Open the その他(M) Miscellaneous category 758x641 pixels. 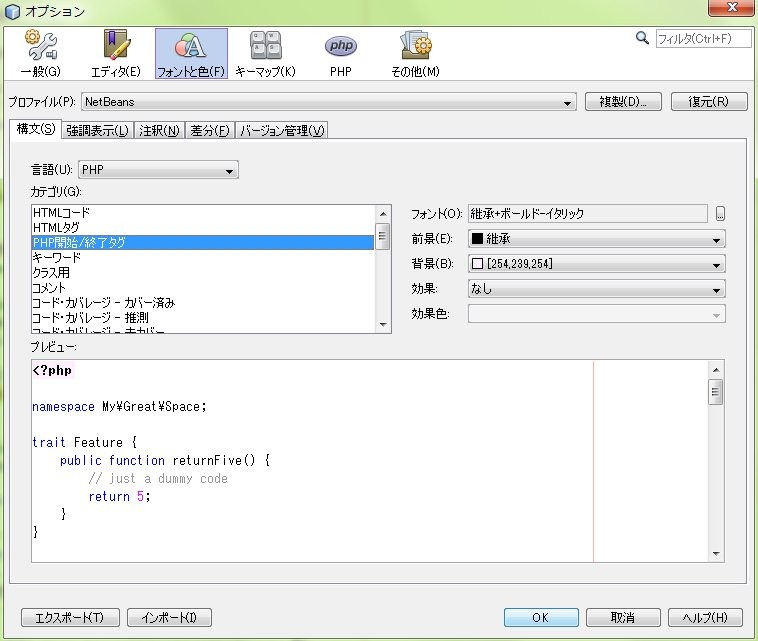click(x=415, y=54)
